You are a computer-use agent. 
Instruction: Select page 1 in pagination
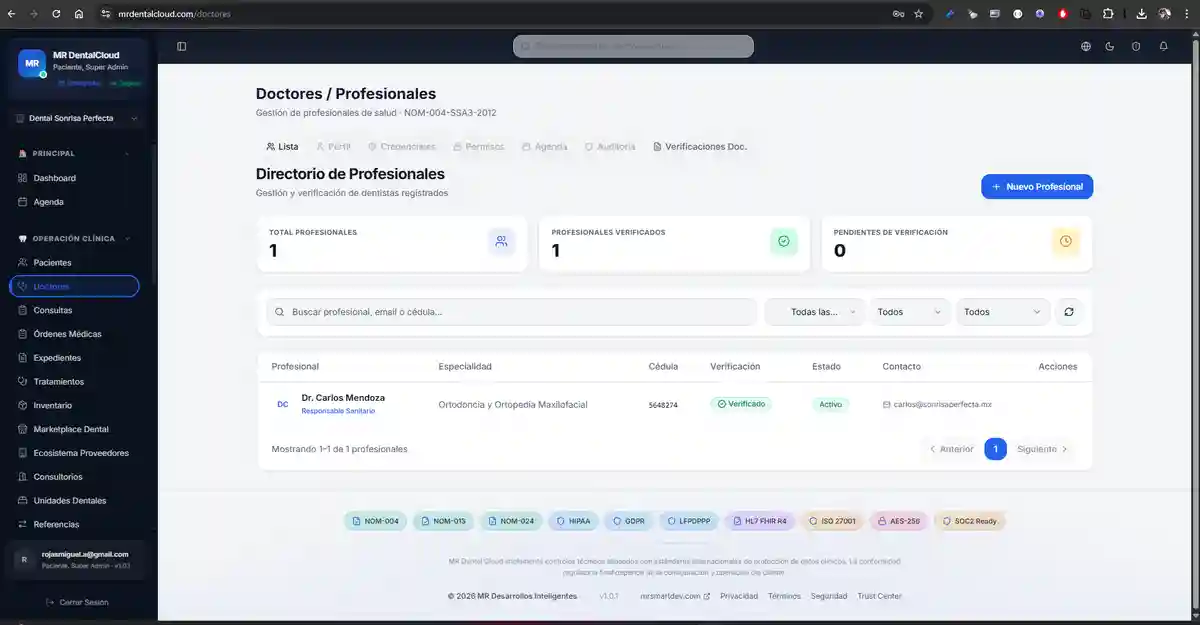click(995, 449)
